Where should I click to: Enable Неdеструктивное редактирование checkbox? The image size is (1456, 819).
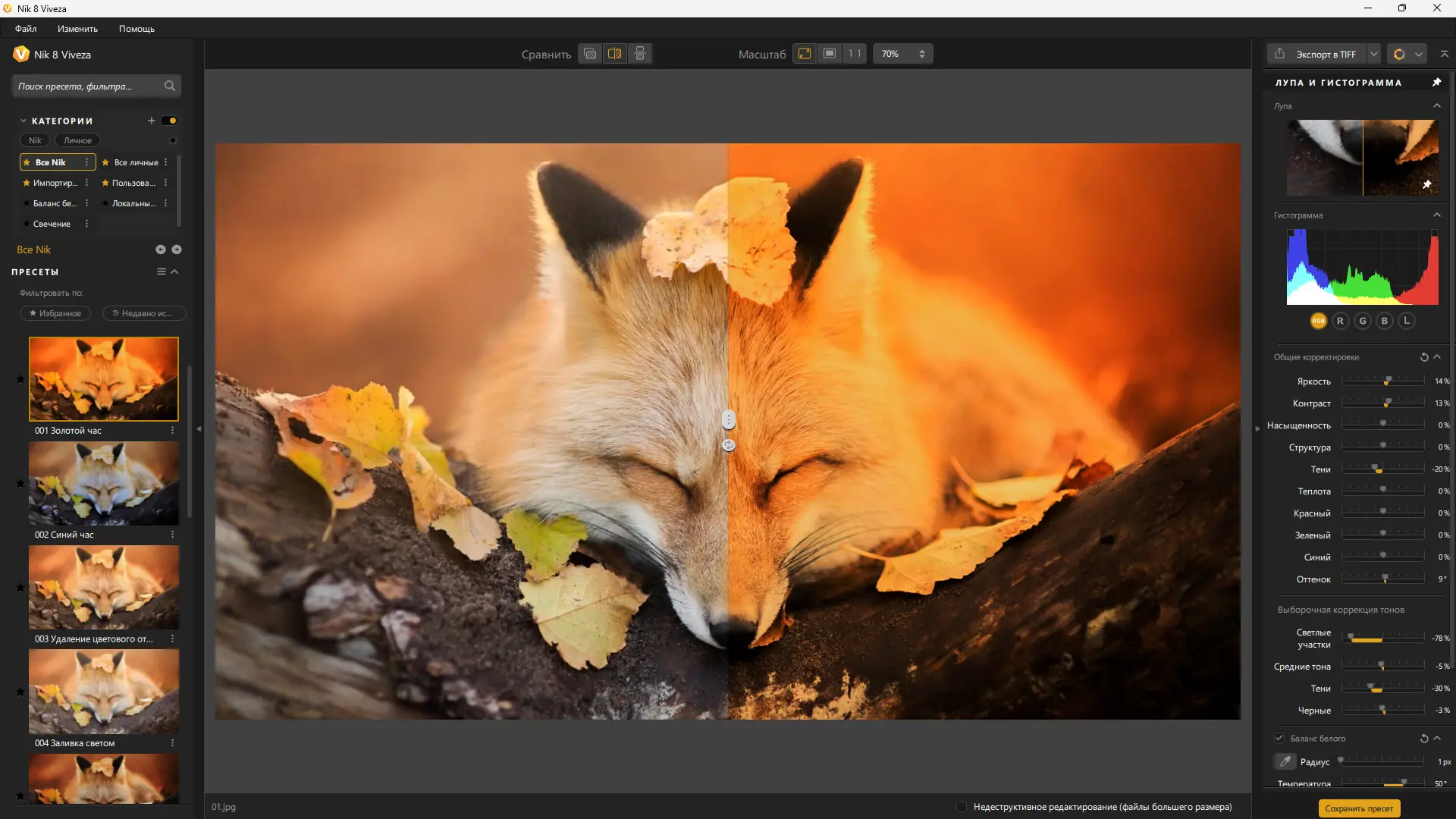click(x=962, y=807)
